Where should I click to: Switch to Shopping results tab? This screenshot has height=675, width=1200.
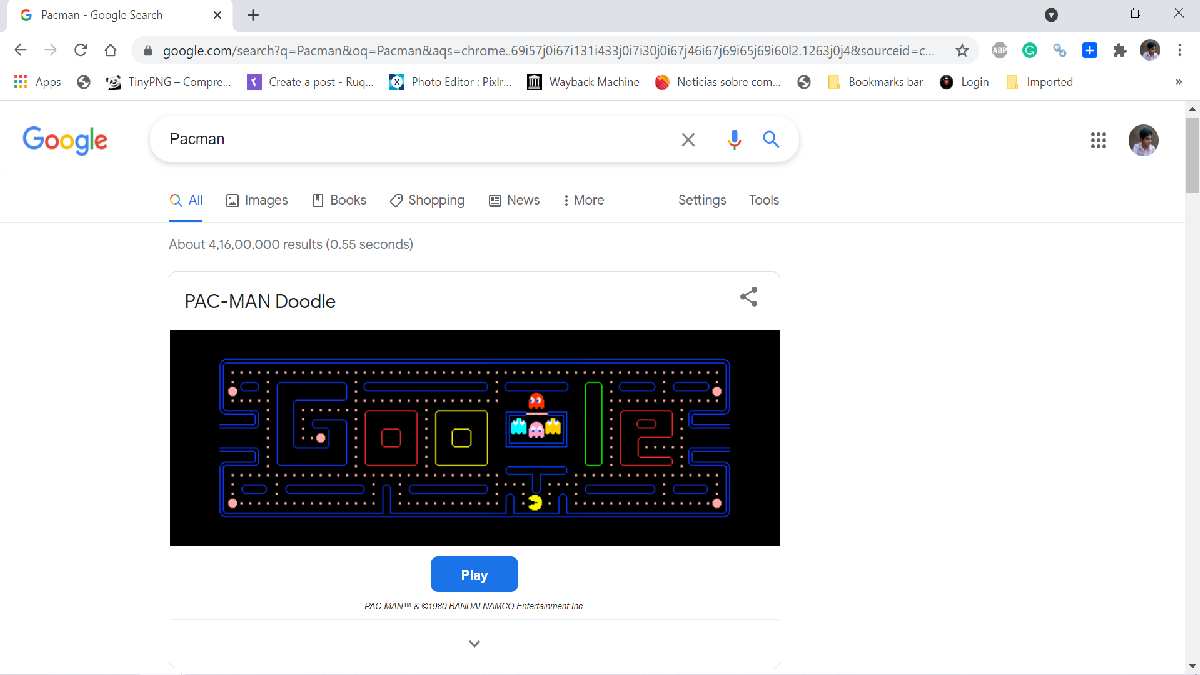[x=427, y=200]
